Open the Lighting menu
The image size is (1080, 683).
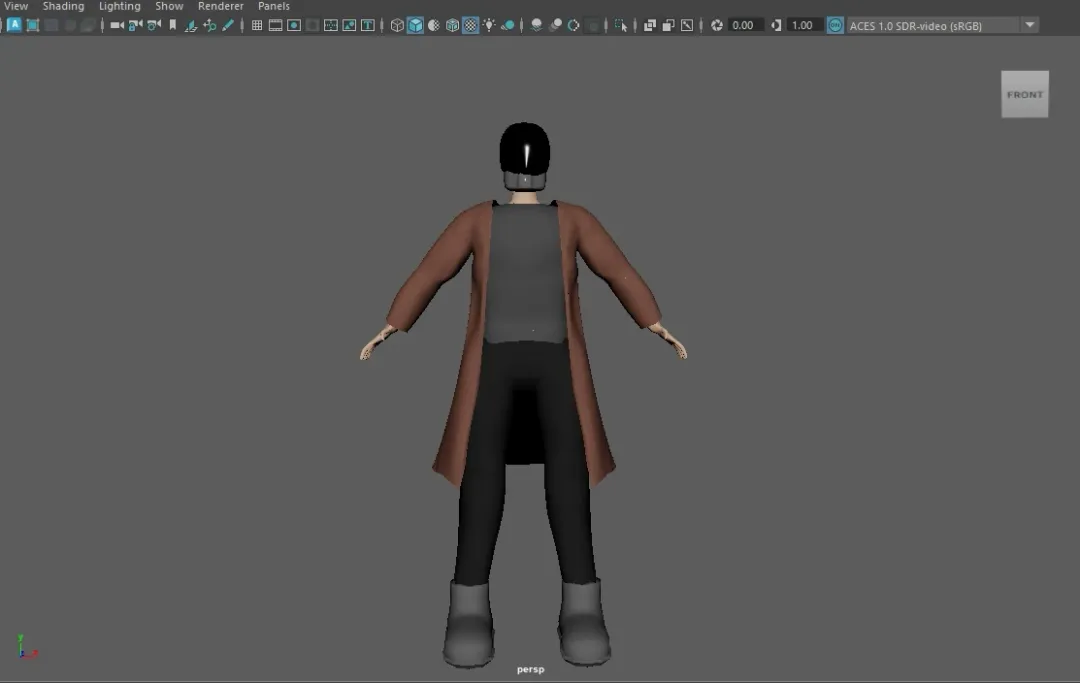(x=119, y=6)
